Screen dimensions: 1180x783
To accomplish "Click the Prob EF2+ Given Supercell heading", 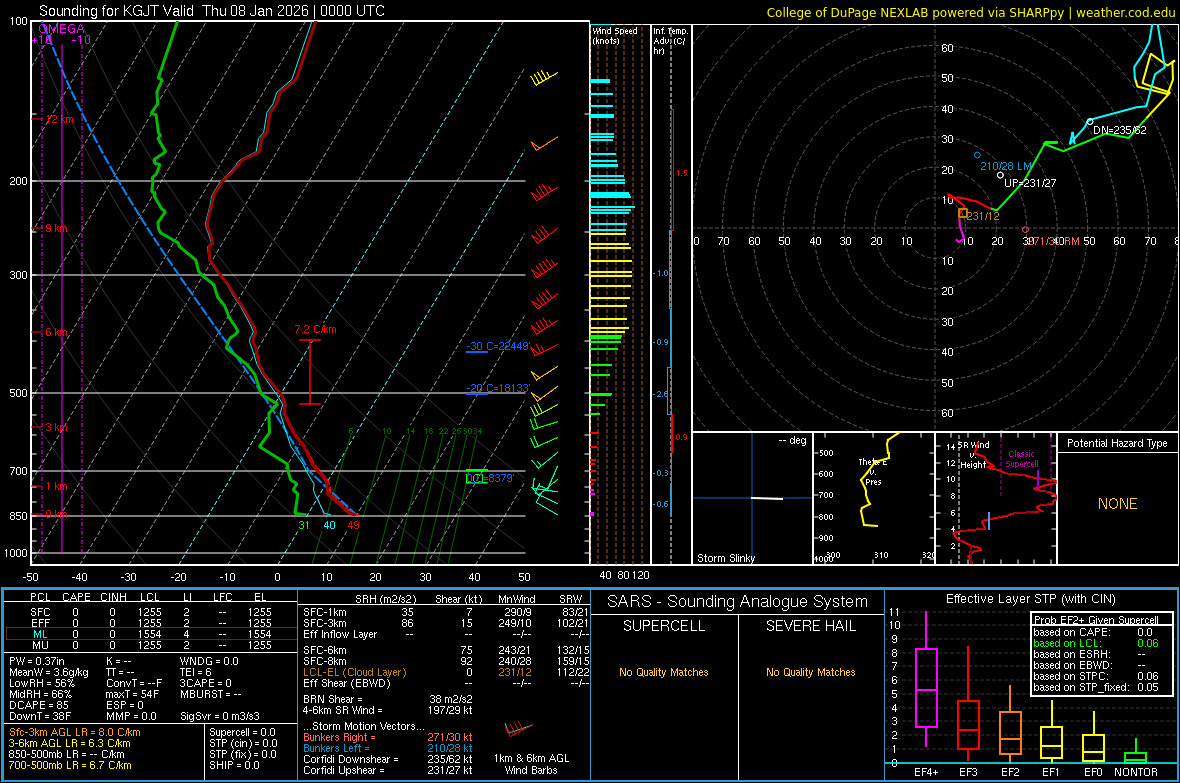I will click(x=1096, y=620).
